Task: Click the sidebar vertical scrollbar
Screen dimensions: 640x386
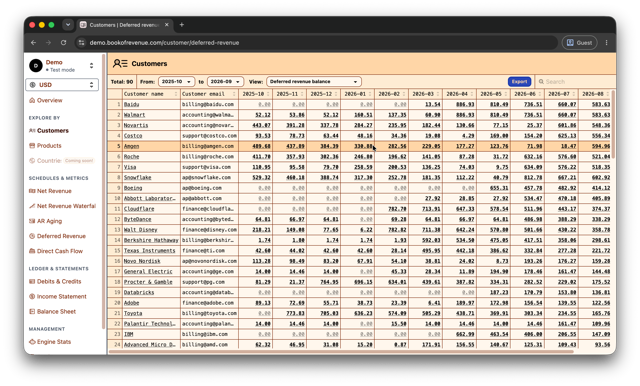Action: (x=104, y=192)
